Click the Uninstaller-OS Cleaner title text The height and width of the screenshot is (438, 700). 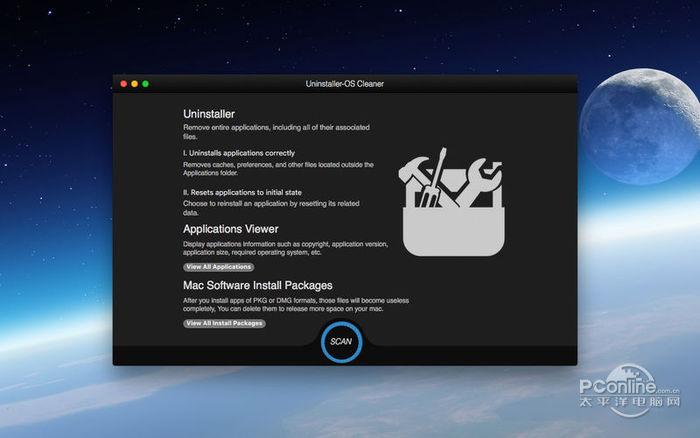[x=345, y=83]
